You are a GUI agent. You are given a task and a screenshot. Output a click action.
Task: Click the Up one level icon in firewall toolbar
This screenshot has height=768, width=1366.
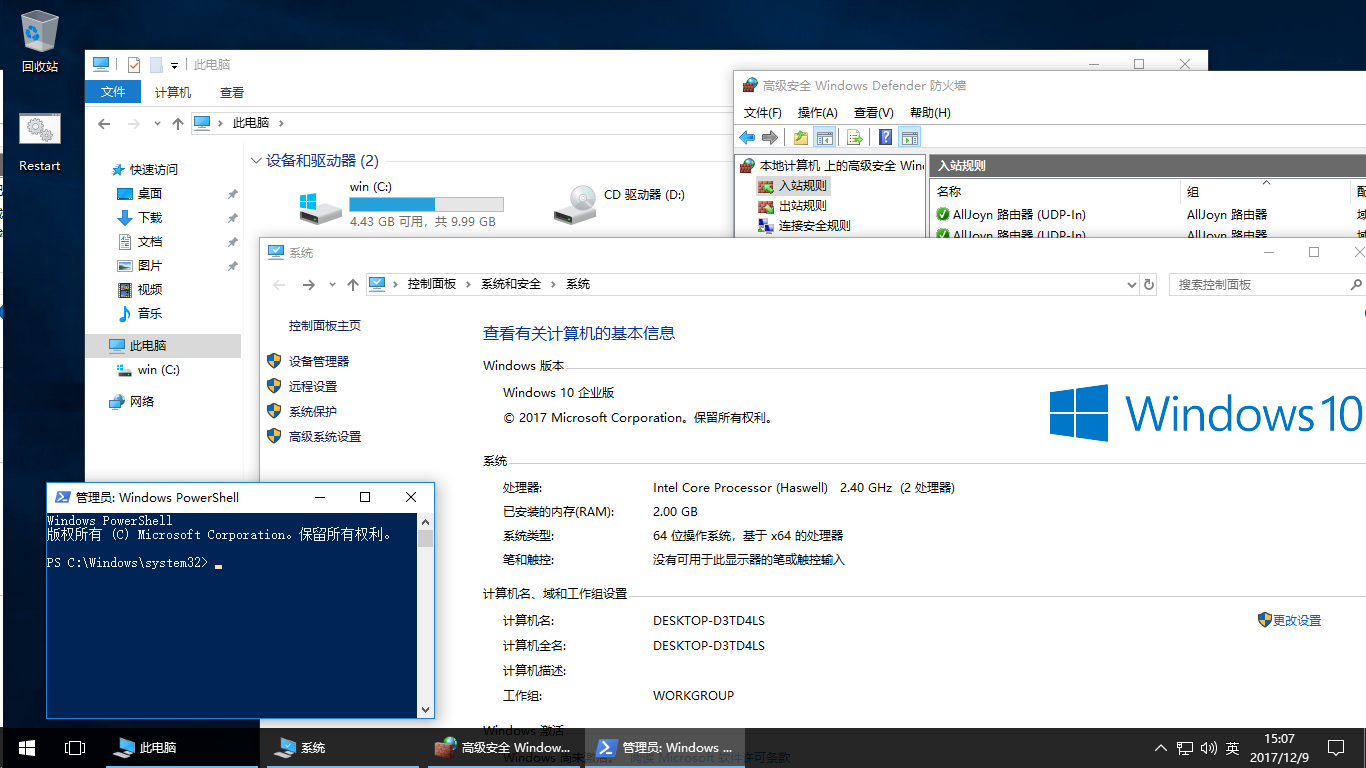801,137
